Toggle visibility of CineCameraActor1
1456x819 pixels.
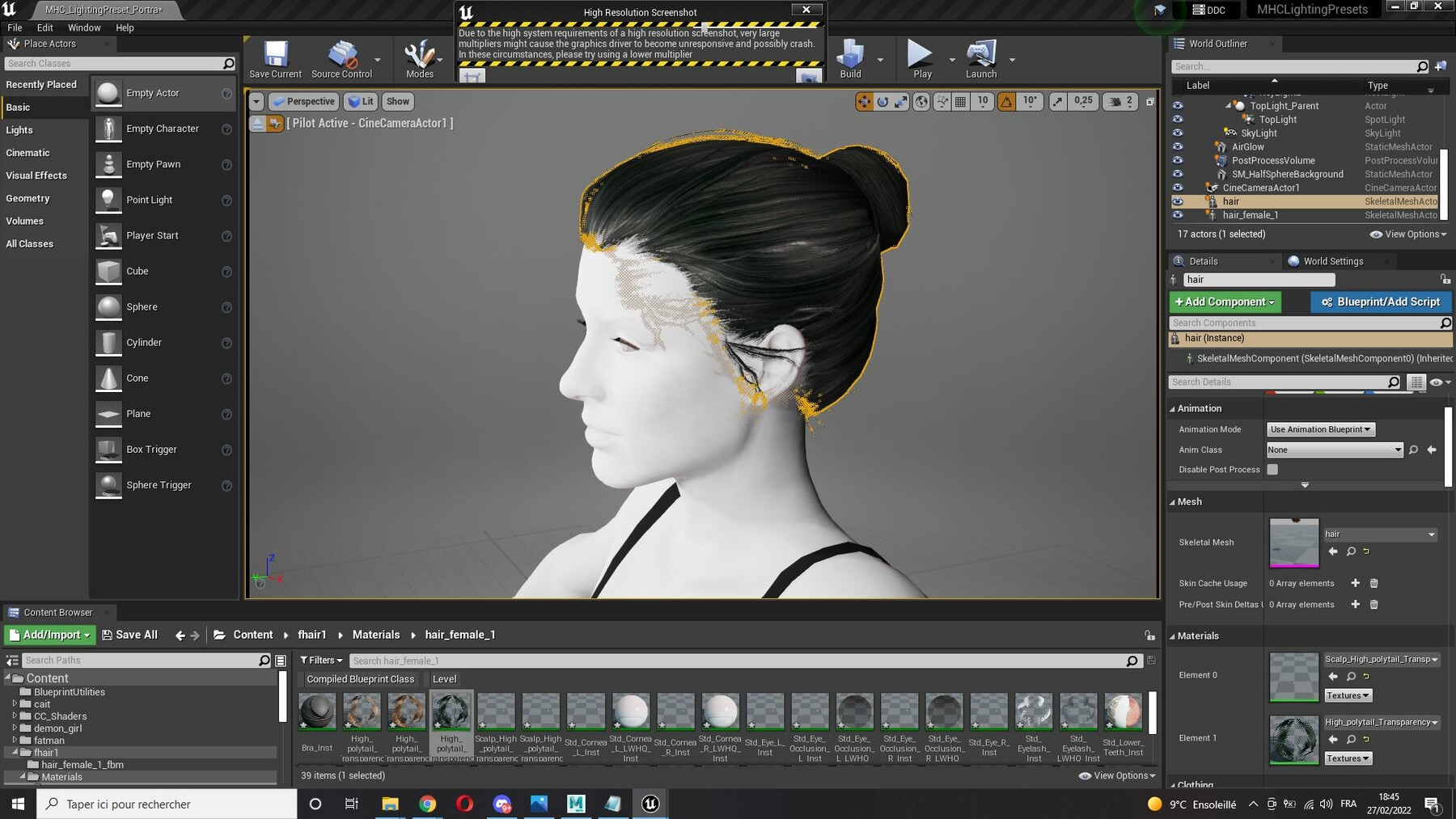[x=1178, y=188]
